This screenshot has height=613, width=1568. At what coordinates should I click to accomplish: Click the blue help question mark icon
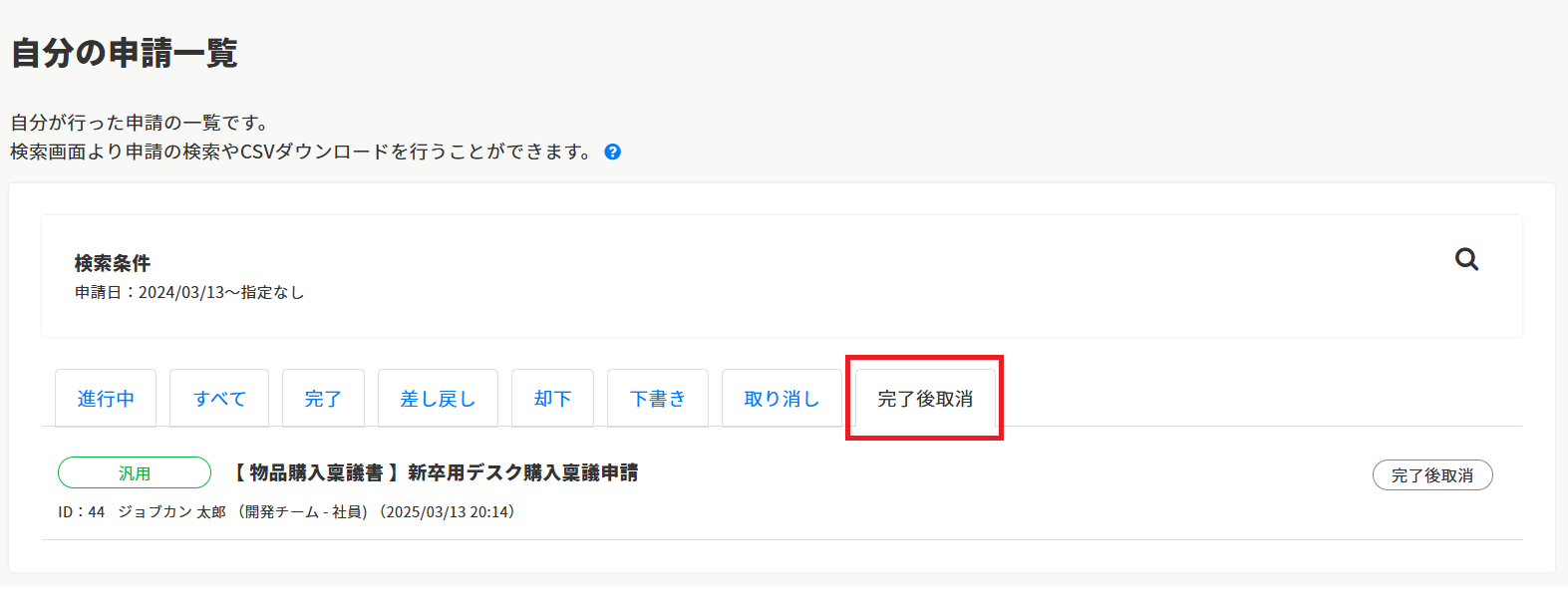[613, 153]
